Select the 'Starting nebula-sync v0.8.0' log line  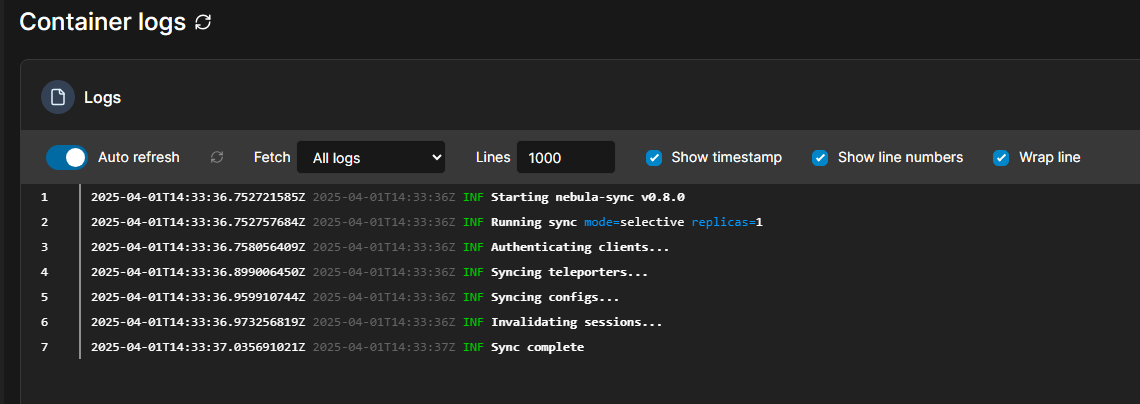point(587,197)
